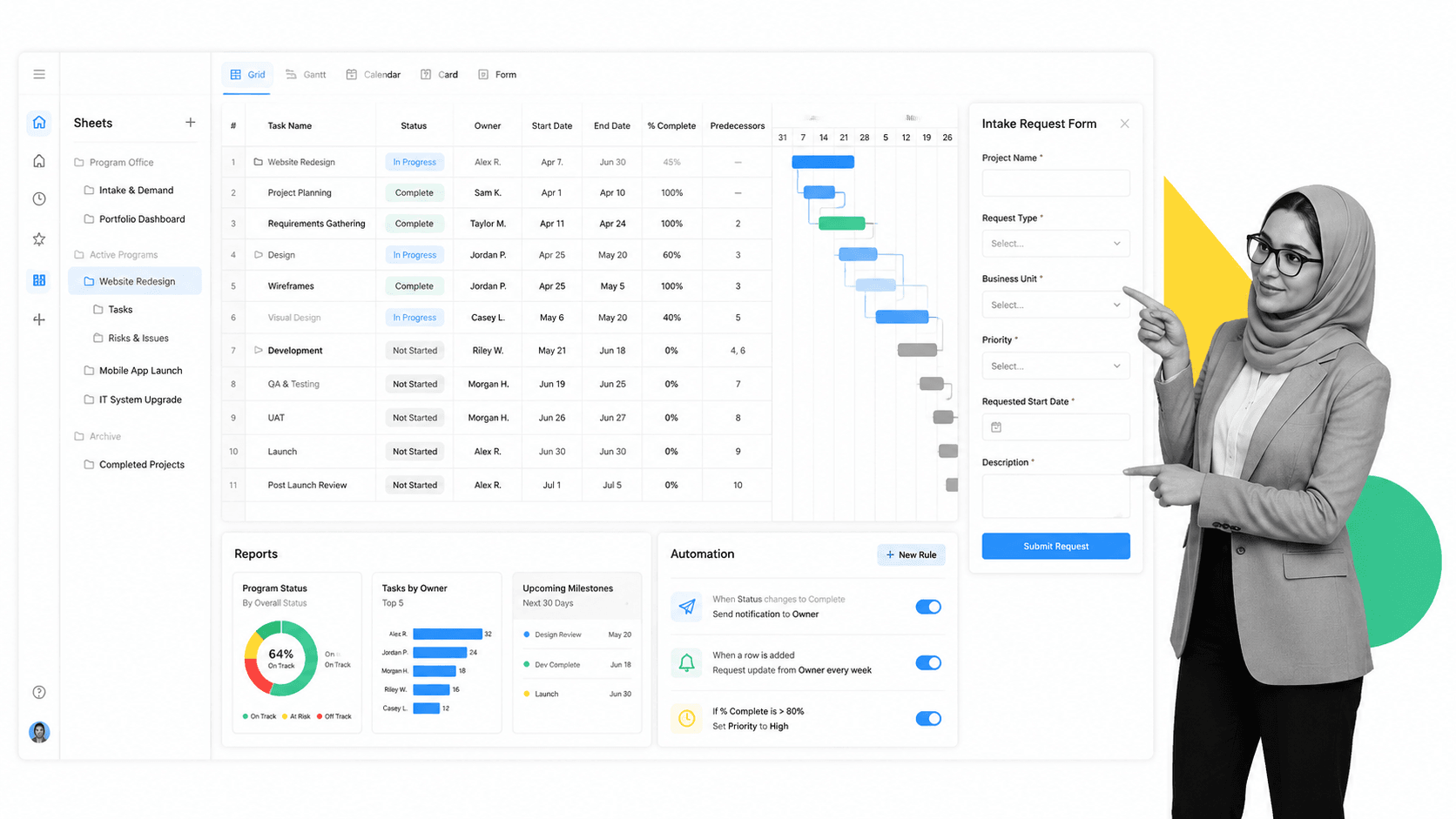
Task: Open the recent clock icon in sidebar
Action: pos(39,199)
